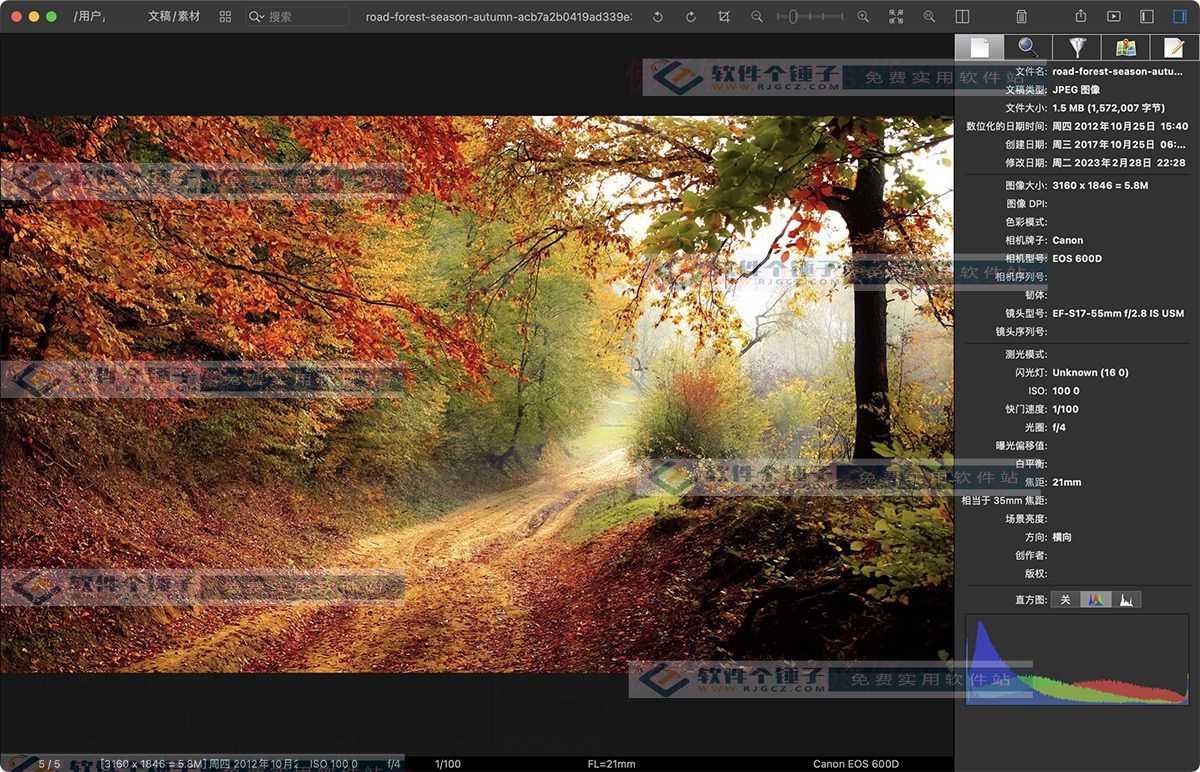Rotate the image clockwise
The height and width of the screenshot is (772, 1200).
coord(690,17)
